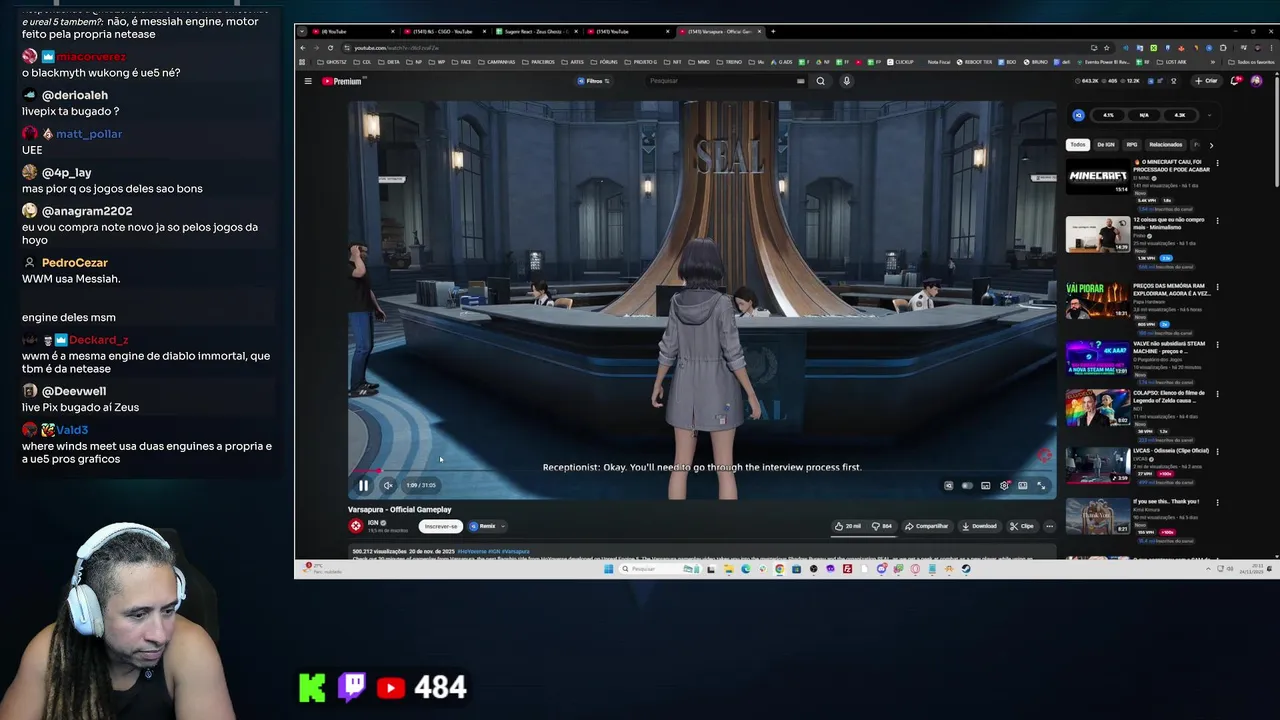Screen dimensions: 1280x720
Task: Toggle the autoplay switch in player
Action: click(x=966, y=485)
